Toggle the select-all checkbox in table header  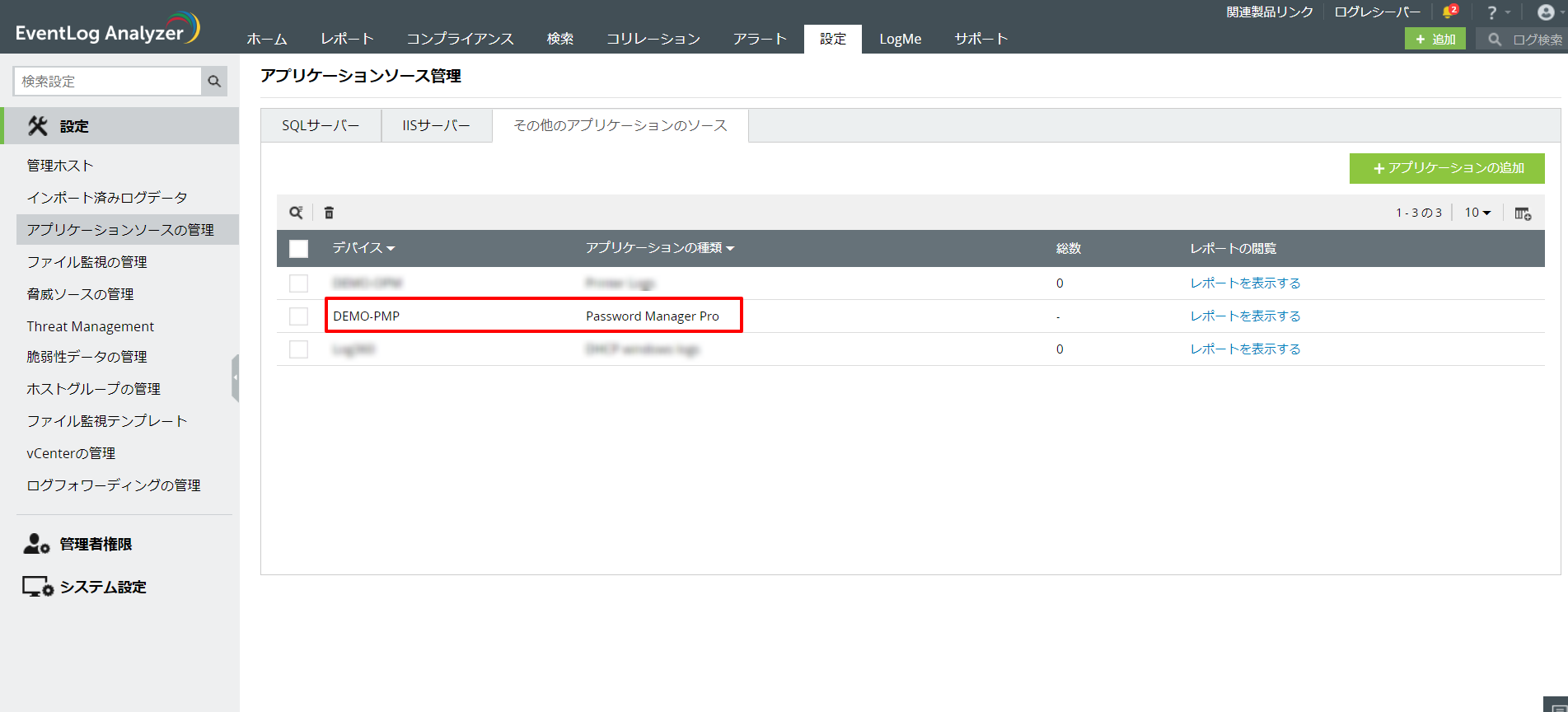[298, 248]
